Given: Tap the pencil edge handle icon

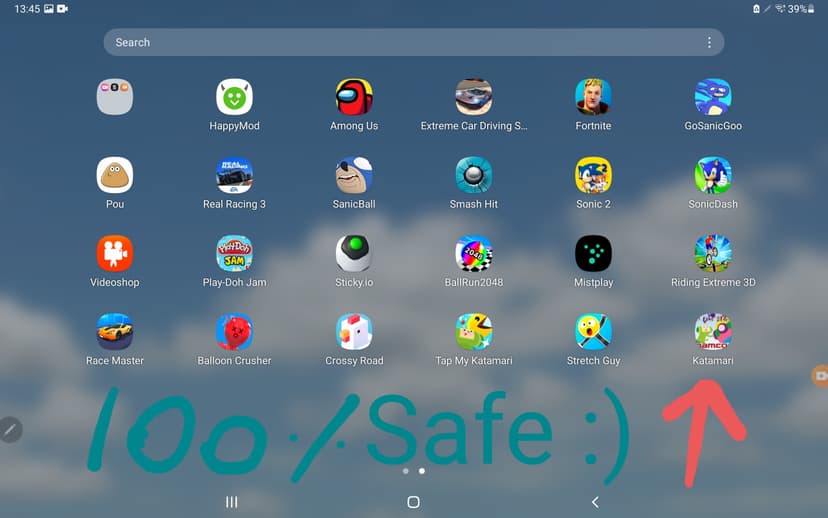Looking at the screenshot, I should 10,430.
